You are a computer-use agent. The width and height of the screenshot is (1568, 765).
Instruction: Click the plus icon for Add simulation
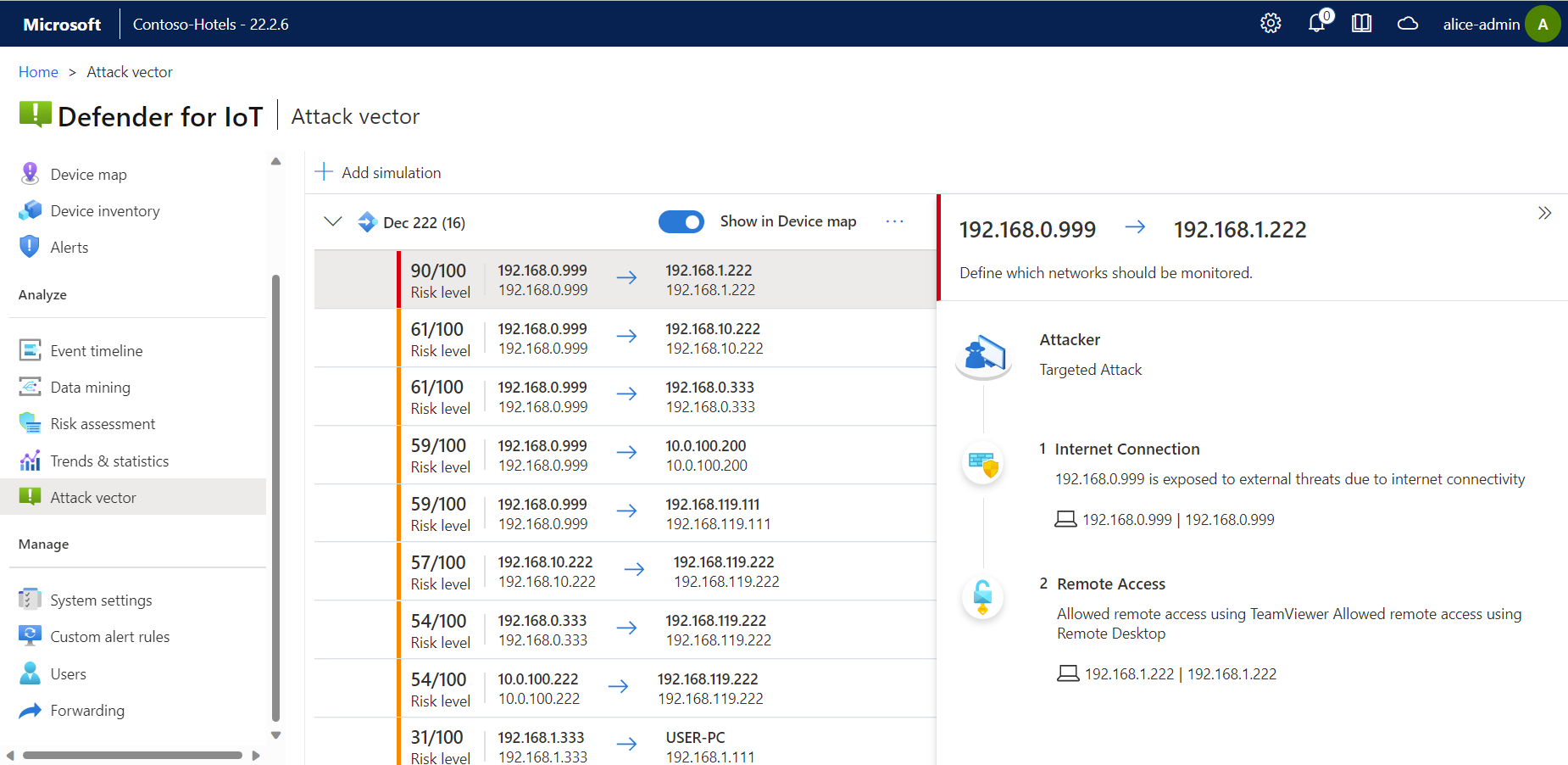[324, 172]
